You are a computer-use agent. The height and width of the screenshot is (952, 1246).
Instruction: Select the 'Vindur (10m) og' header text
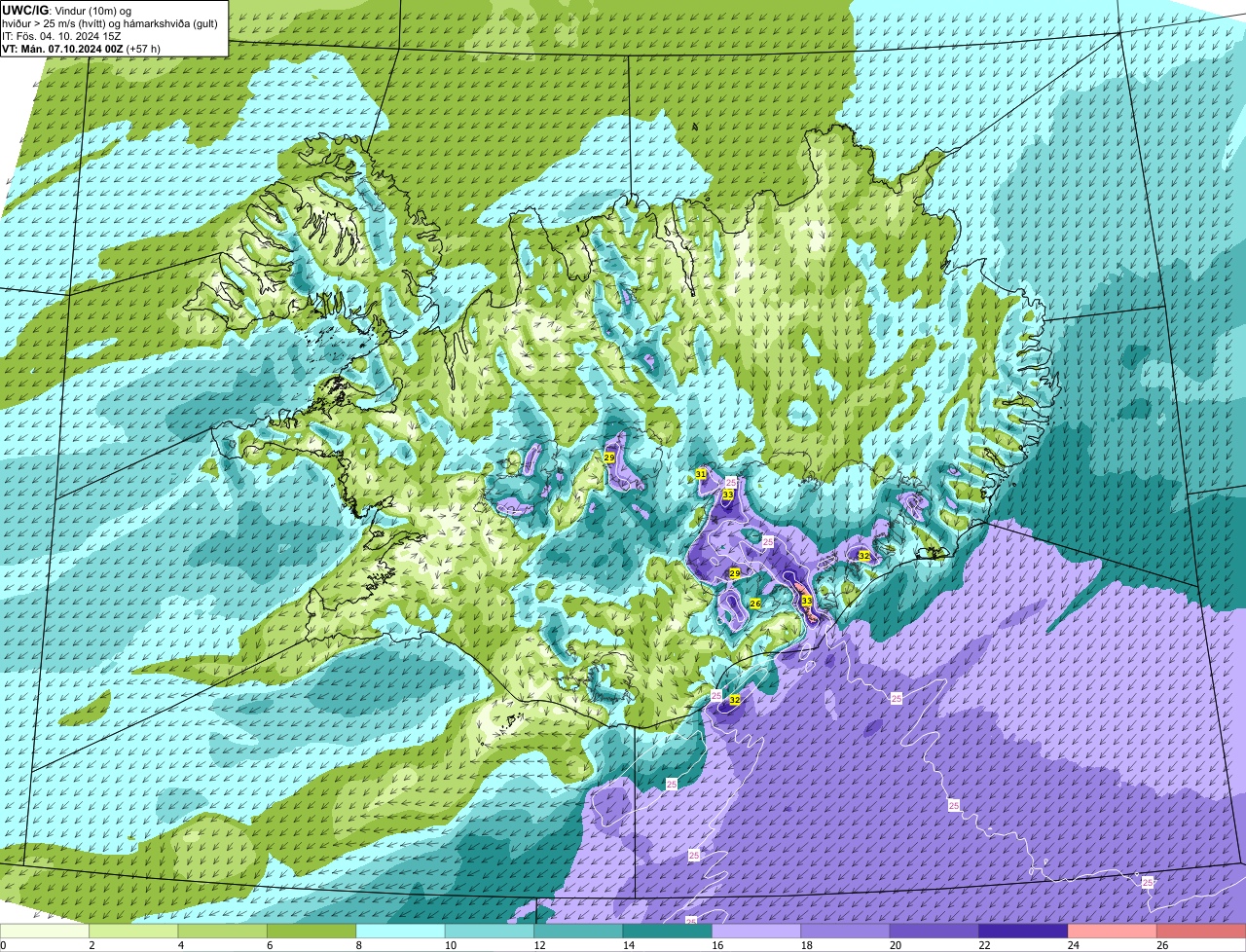(x=92, y=11)
